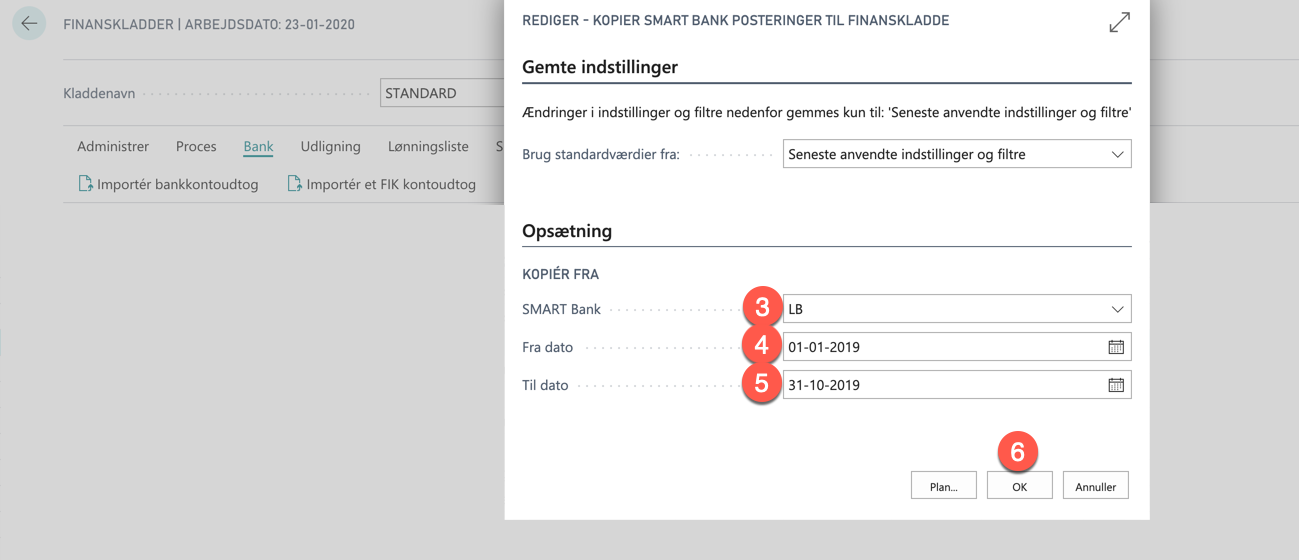Expand the SMART Bank dropdown
Image resolution: width=1299 pixels, height=560 pixels.
pyautogui.click(x=1117, y=309)
